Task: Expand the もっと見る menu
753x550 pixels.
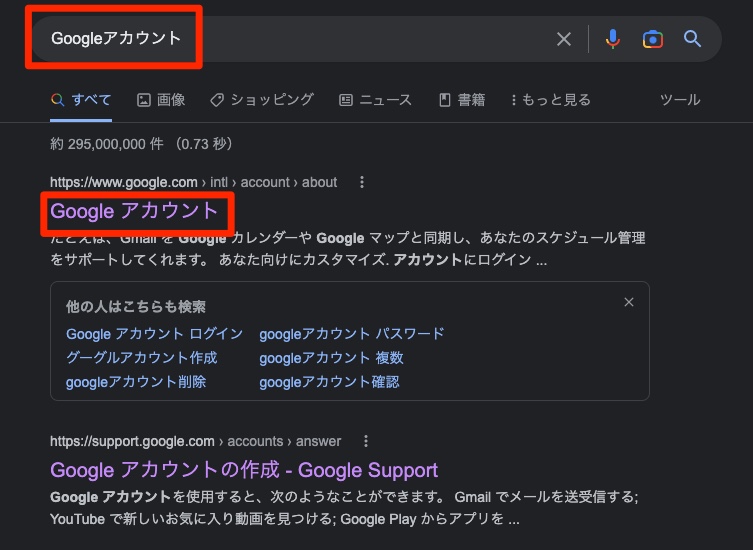Action: point(551,100)
